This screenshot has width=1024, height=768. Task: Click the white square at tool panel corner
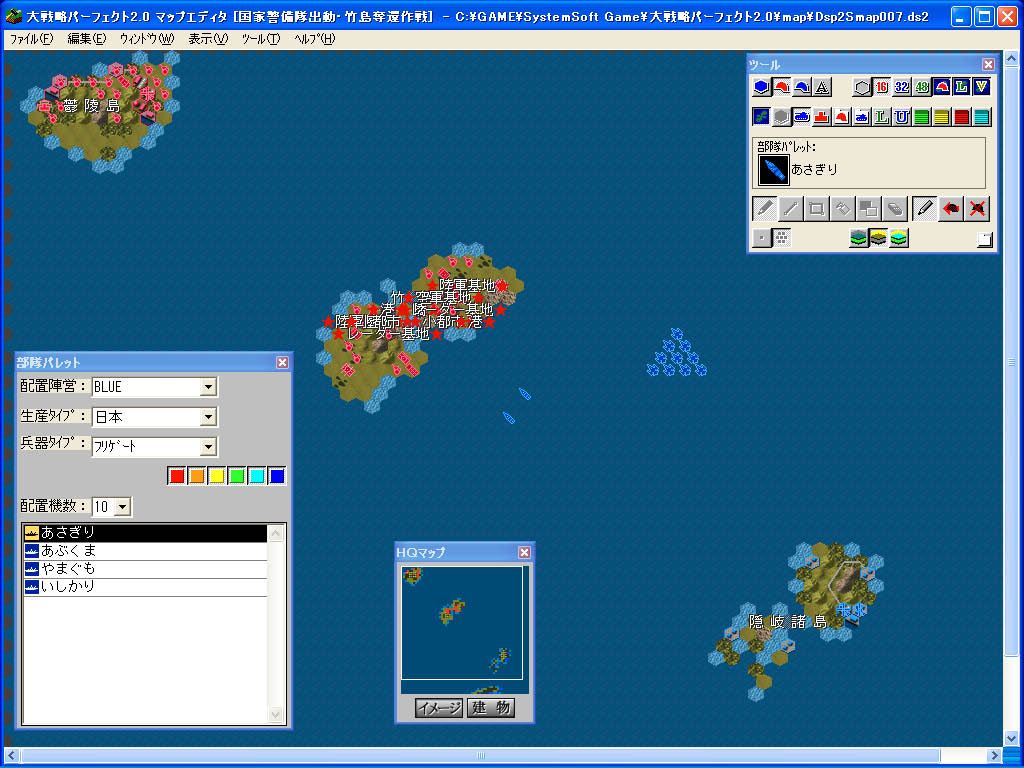pyautogui.click(x=984, y=240)
